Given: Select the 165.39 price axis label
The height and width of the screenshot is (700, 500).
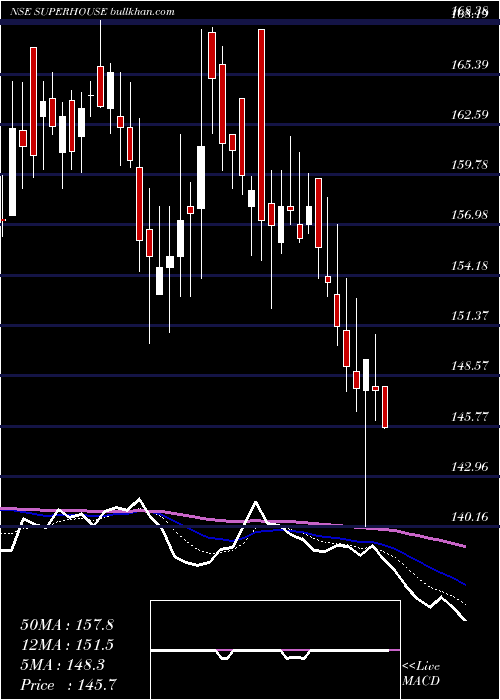Looking at the screenshot, I should (468, 65).
